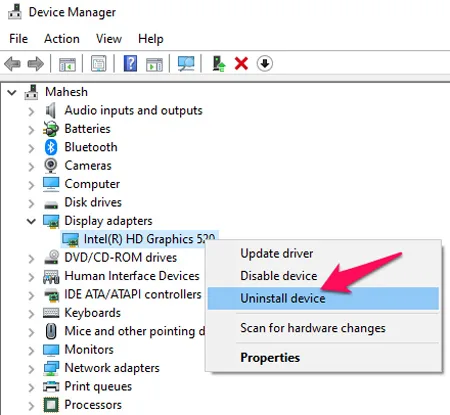Image resolution: width=450 pixels, height=415 pixels.
Task: Click the Mahesh computer root icon
Action: coord(31,92)
